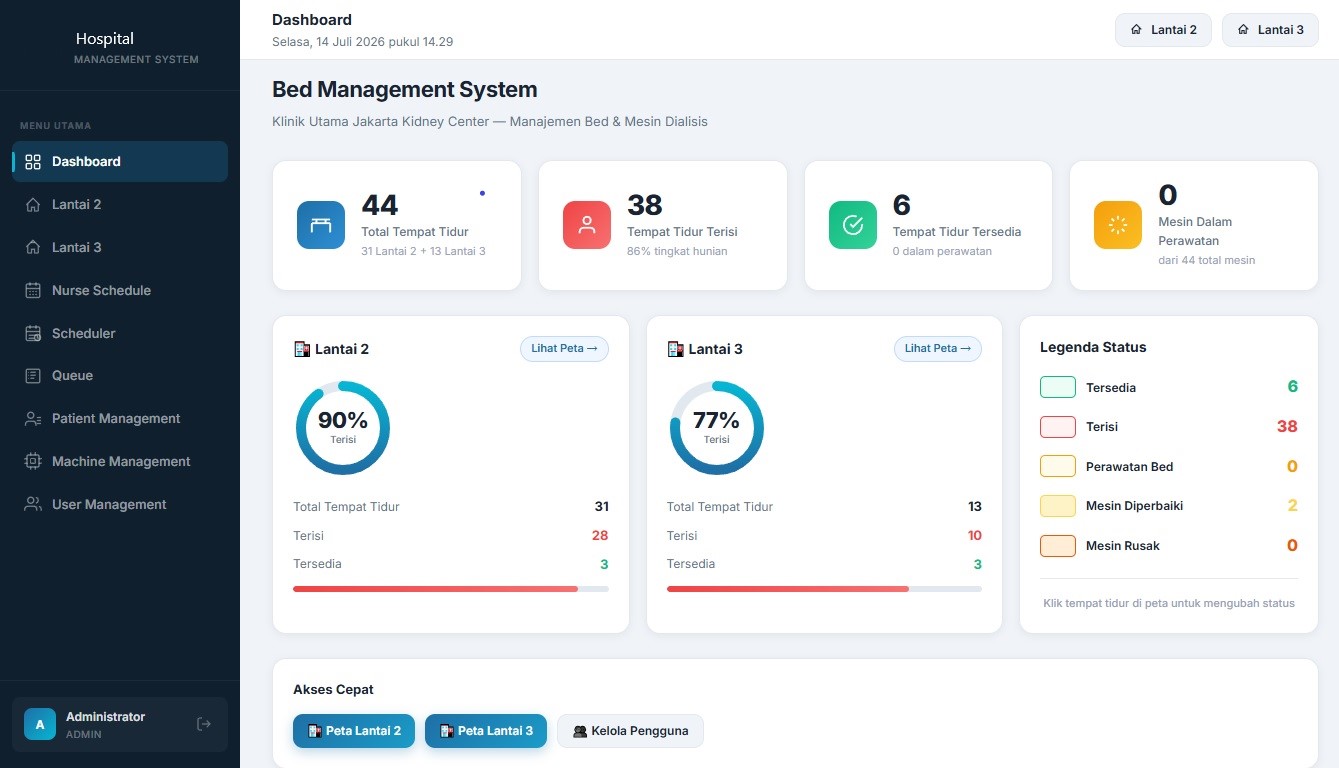The height and width of the screenshot is (768, 1339).
Task: Click the blue bed icon on Total Tempat Tidur card
Action: [321, 225]
